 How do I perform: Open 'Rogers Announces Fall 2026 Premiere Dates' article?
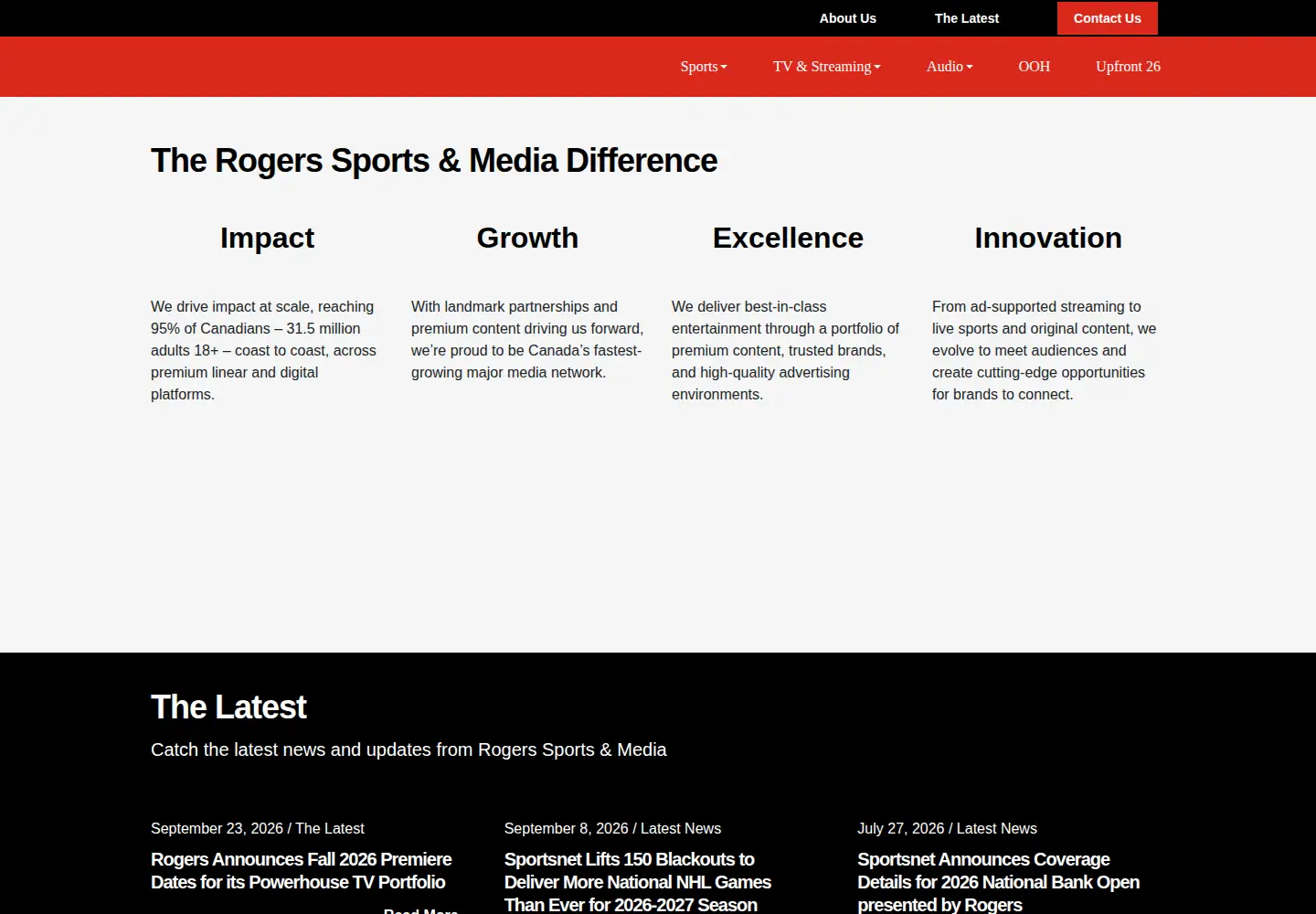pos(301,871)
